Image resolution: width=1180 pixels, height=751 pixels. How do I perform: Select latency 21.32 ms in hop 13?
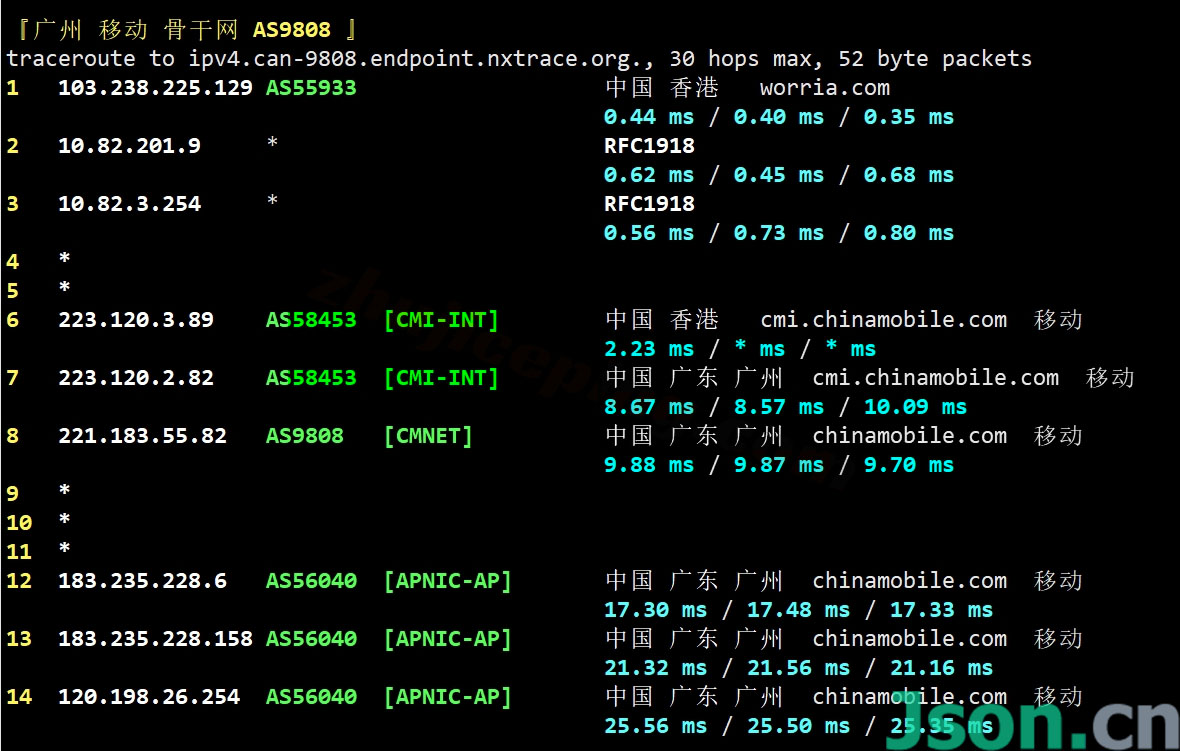click(655, 668)
